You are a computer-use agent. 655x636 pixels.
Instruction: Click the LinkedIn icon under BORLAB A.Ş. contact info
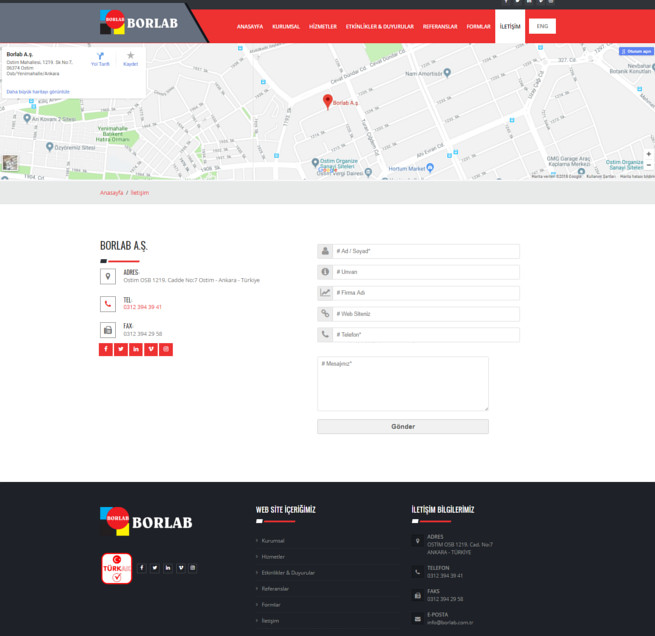pos(136,349)
